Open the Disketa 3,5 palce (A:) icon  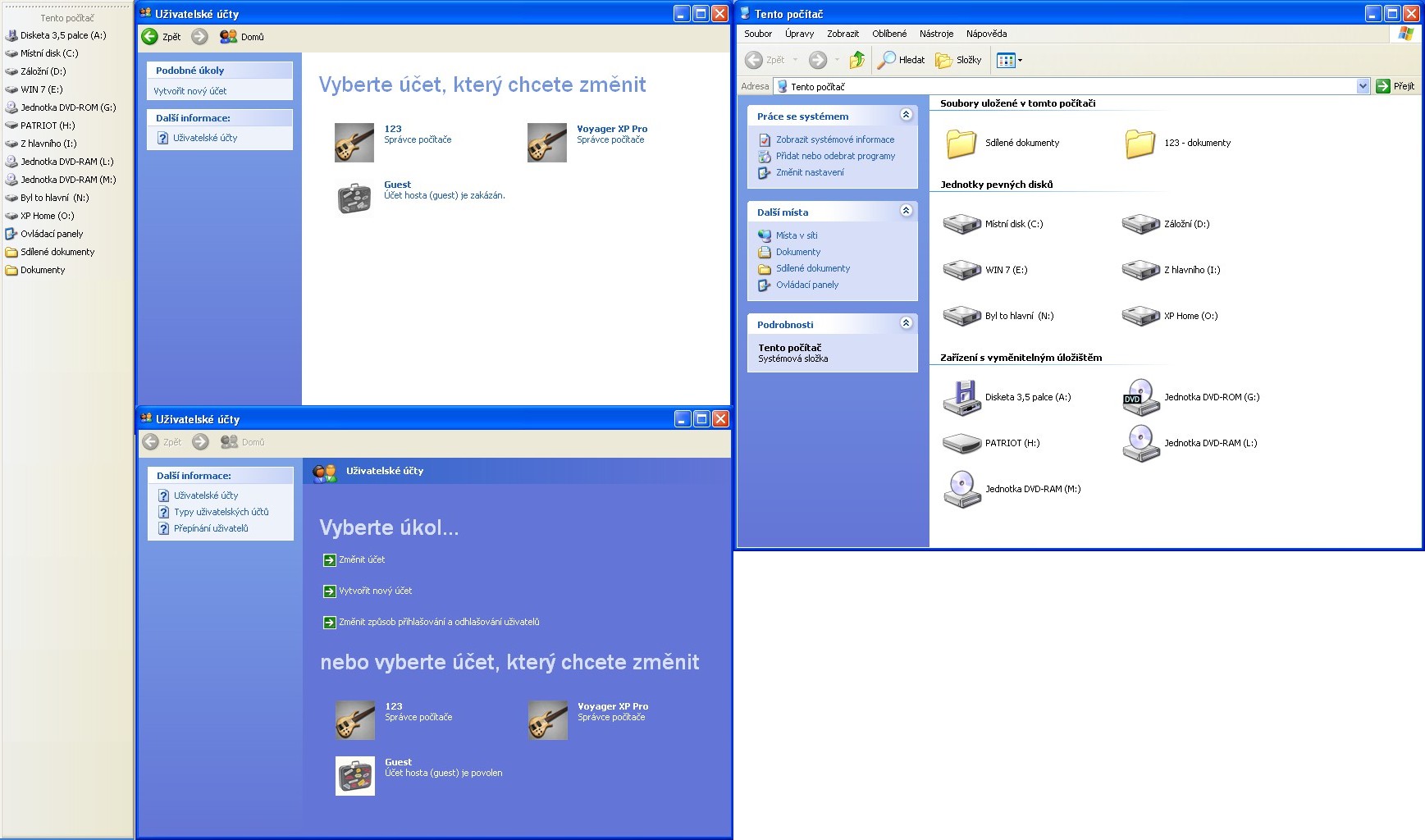[961, 398]
